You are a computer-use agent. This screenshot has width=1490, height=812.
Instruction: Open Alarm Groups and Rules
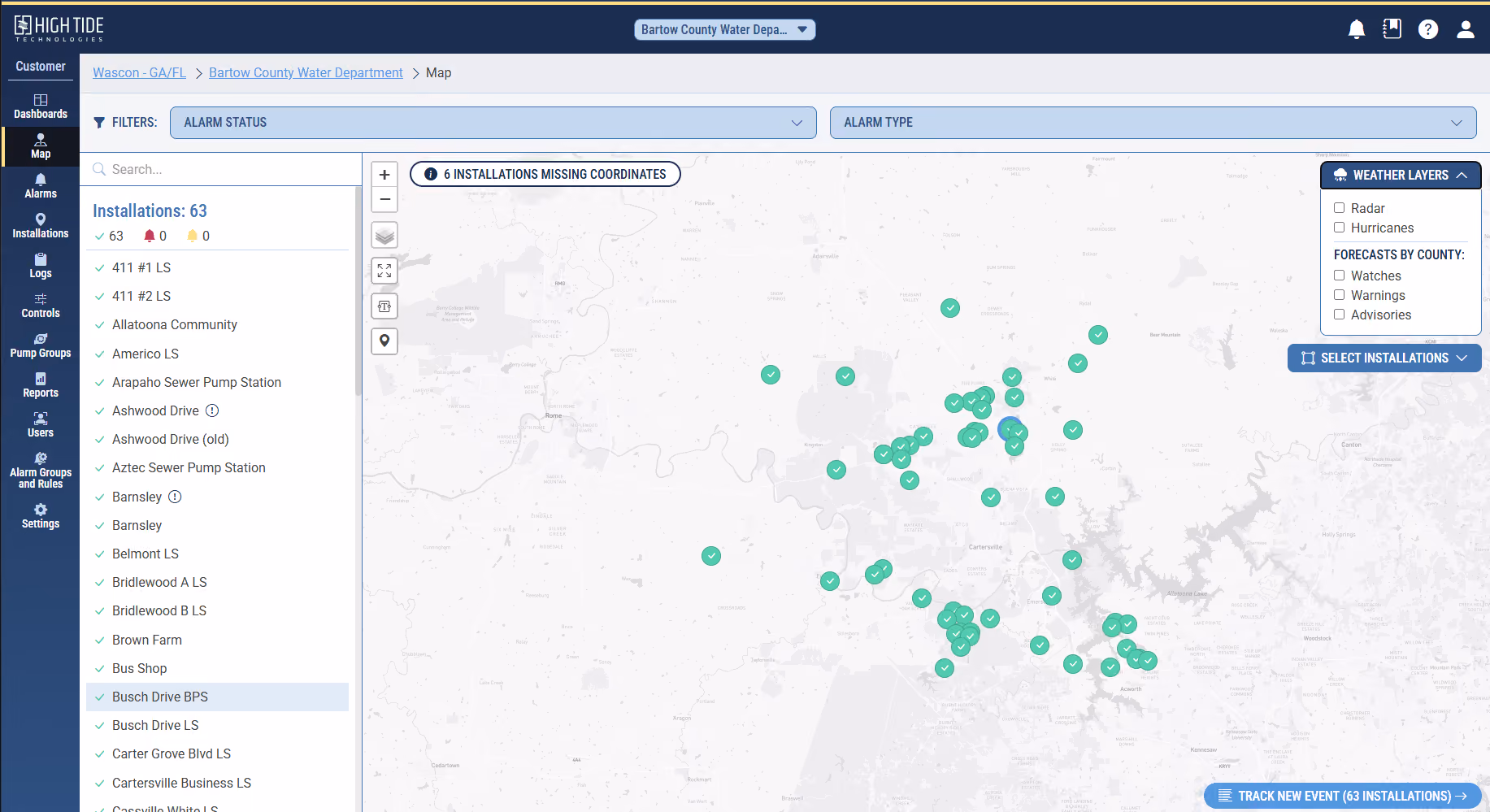click(x=41, y=471)
